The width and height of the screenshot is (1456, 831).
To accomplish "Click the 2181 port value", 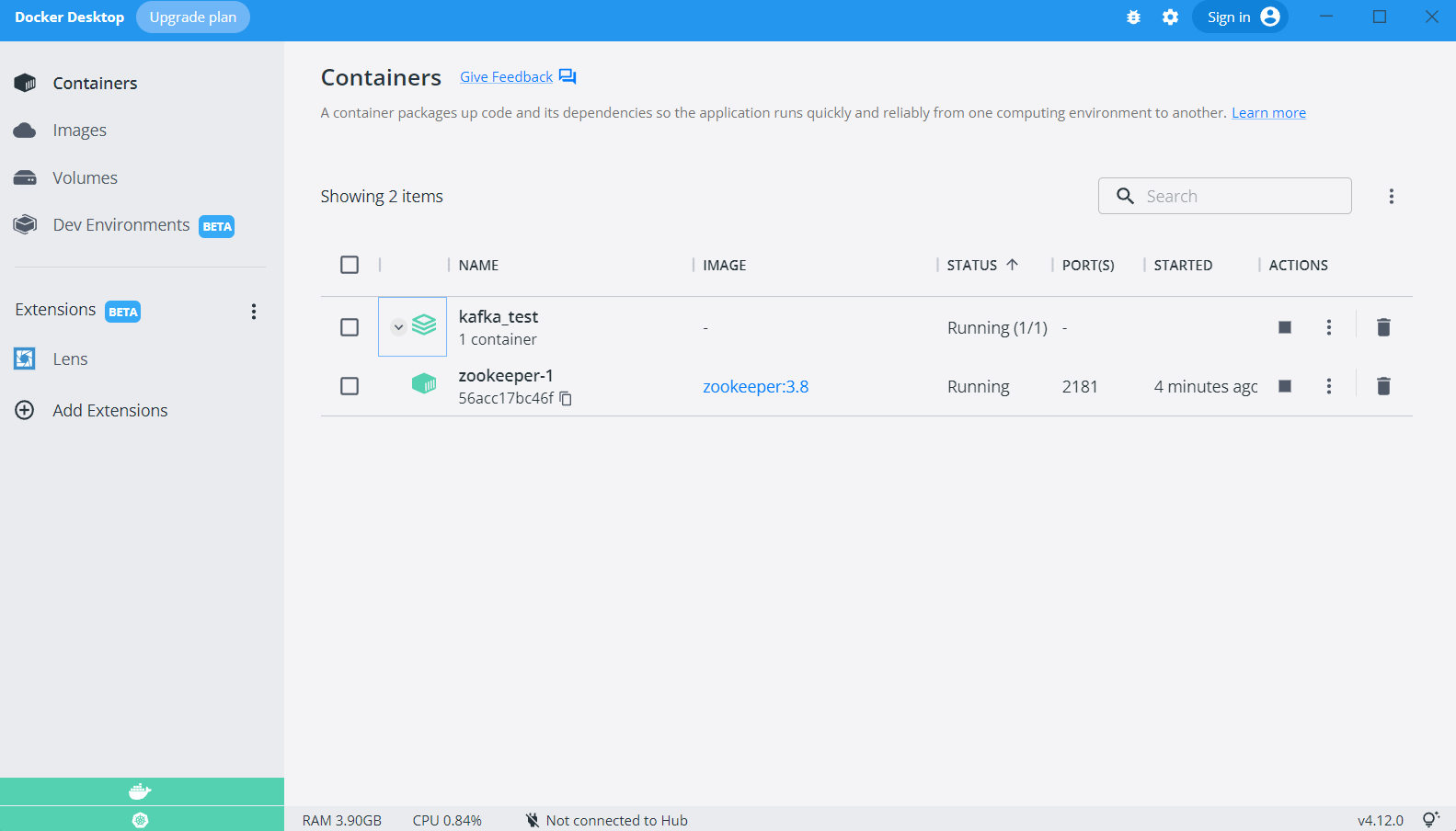I will (x=1080, y=387).
